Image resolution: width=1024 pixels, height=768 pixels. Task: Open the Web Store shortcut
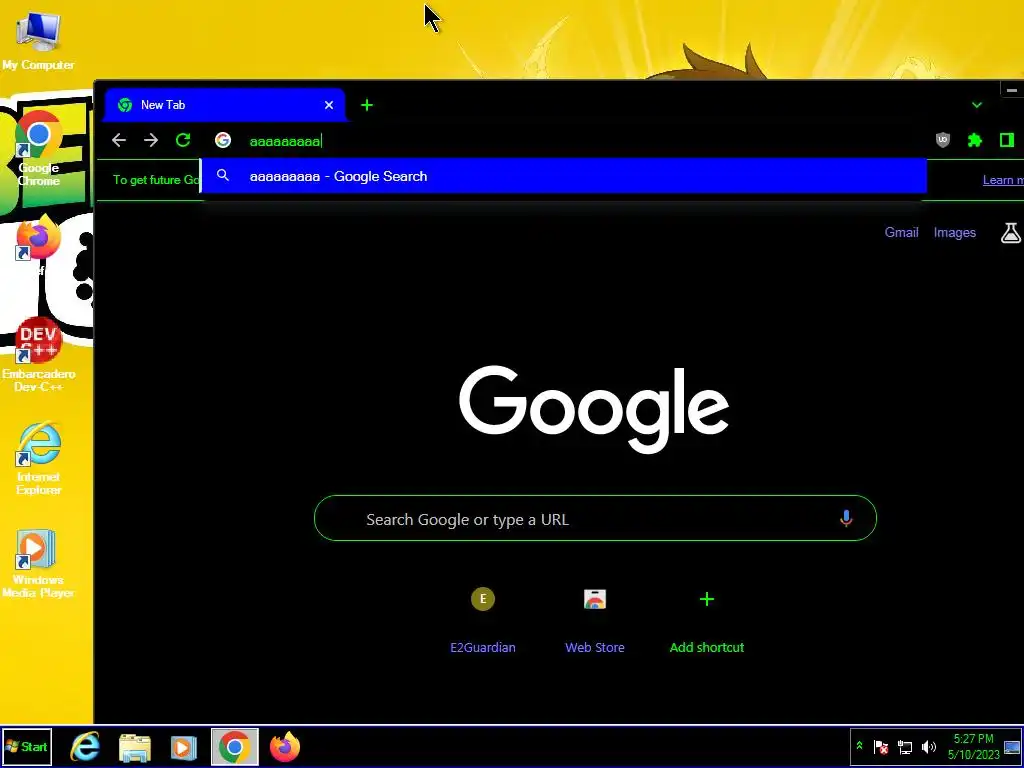(x=594, y=617)
